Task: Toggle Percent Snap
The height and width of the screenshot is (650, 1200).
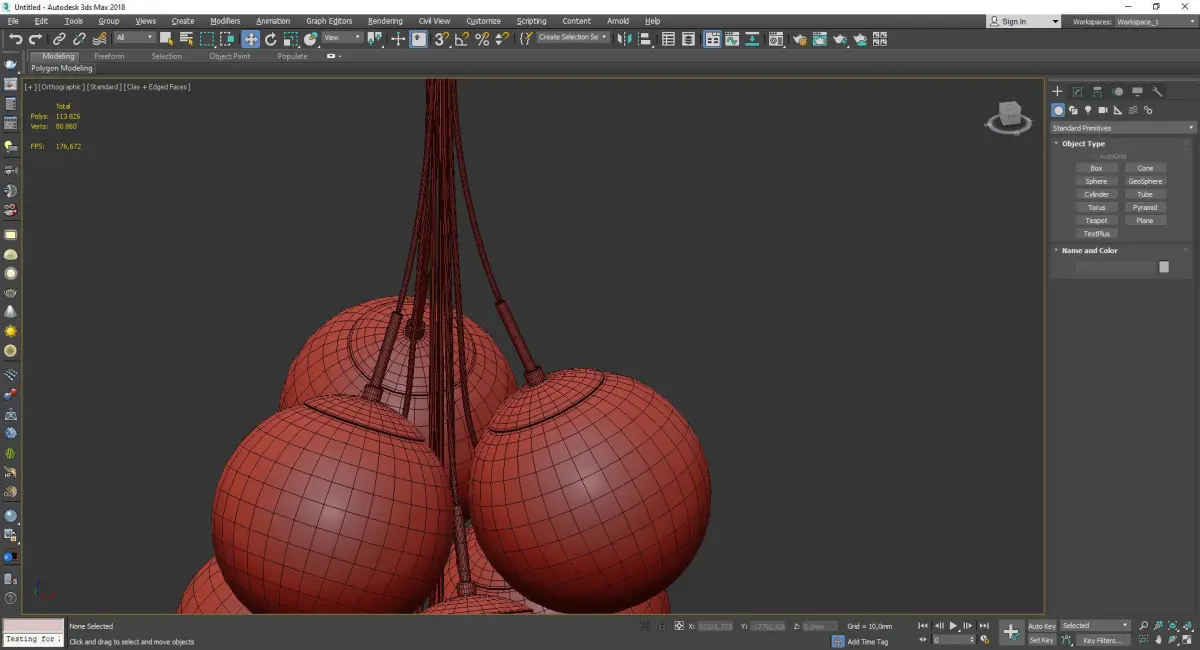Action: tap(482, 39)
